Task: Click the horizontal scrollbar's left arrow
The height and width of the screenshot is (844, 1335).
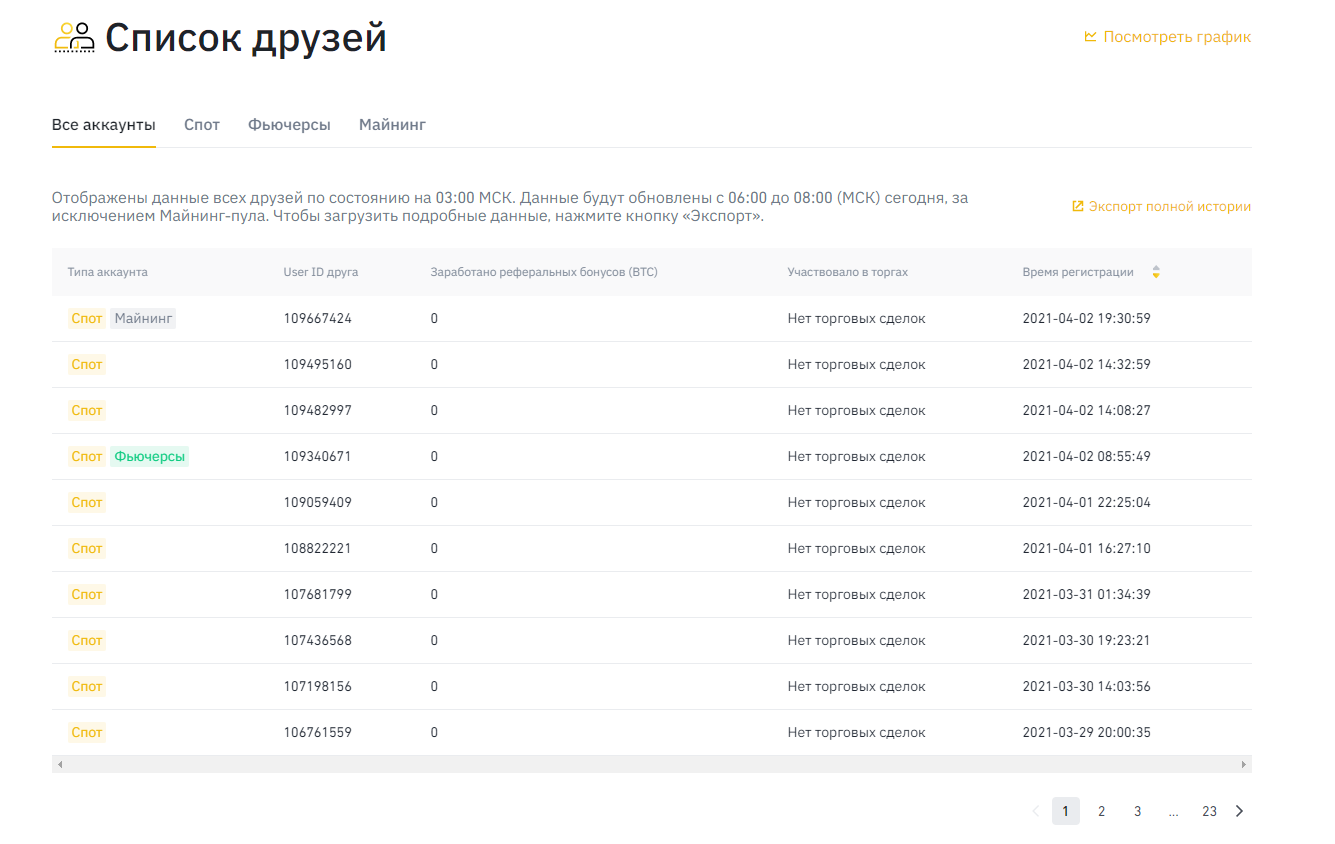Action: 60,764
